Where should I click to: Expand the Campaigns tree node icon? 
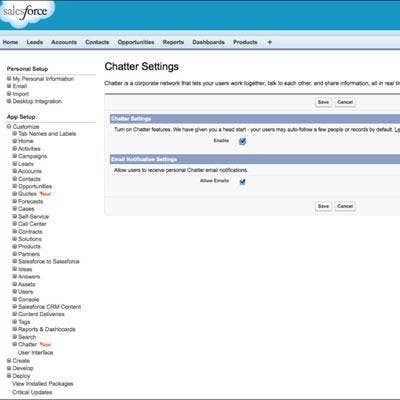click(15, 156)
